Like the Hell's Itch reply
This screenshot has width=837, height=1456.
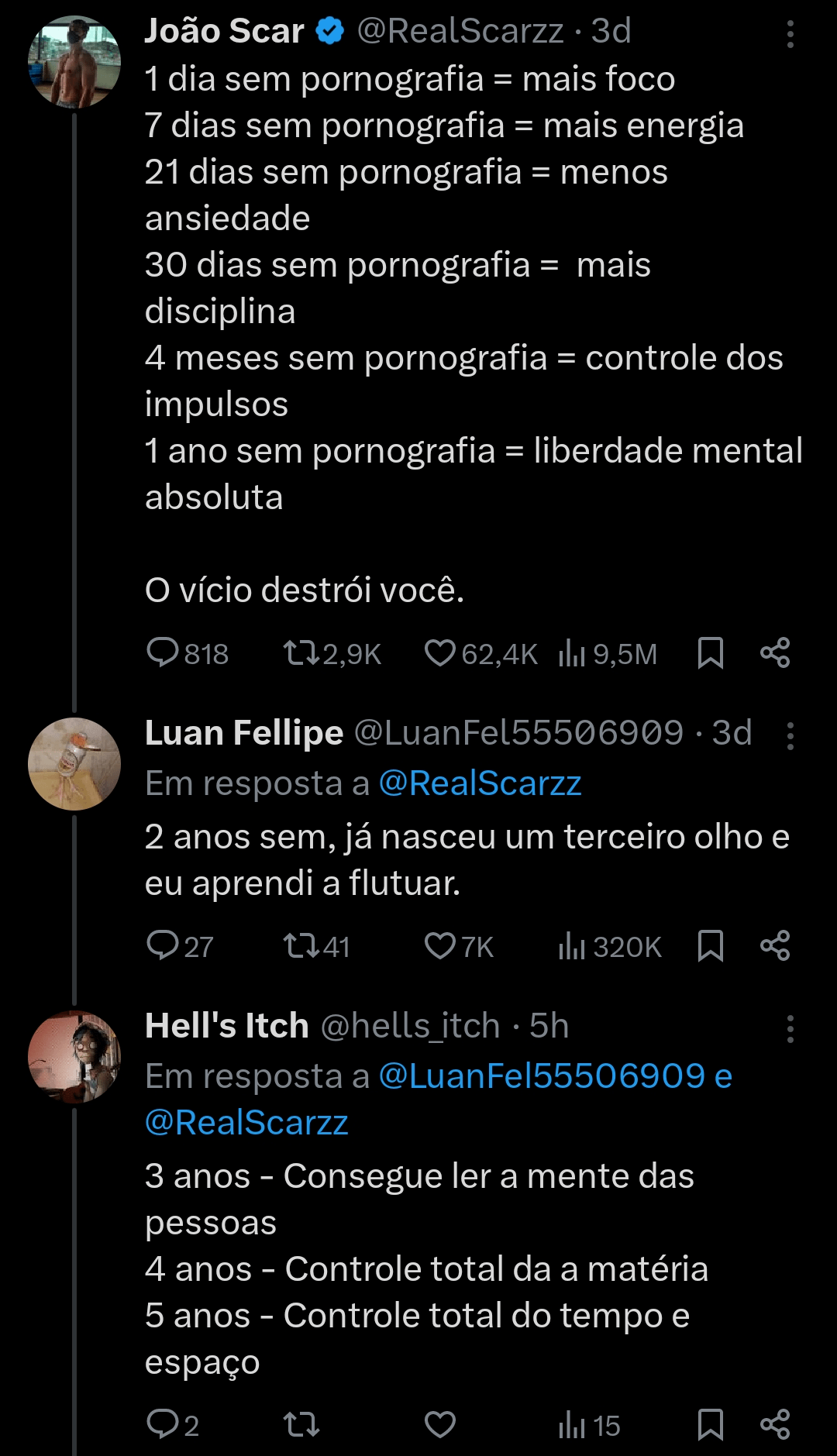coord(440,1424)
